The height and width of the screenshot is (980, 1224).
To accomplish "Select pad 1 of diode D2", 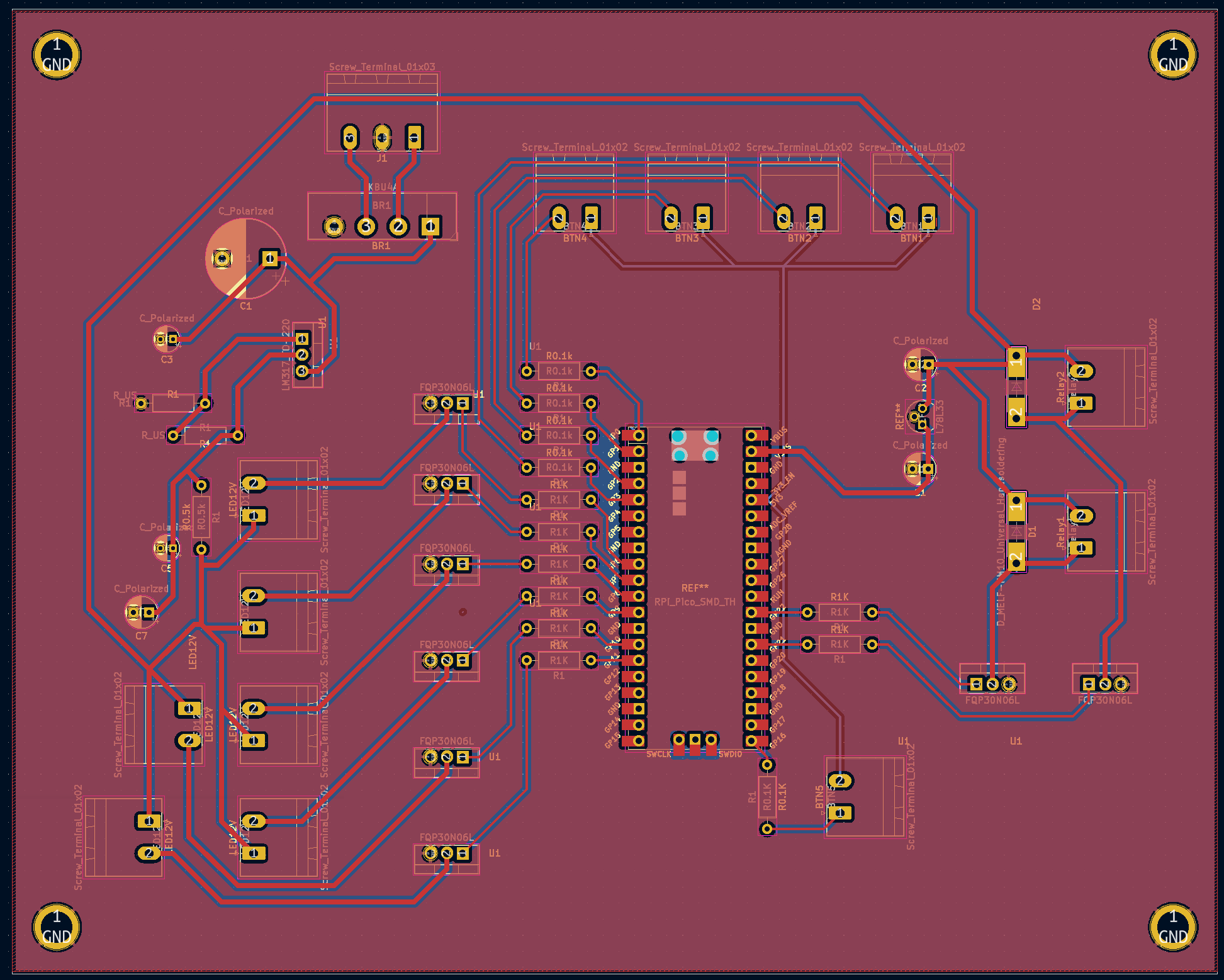I will click(x=1016, y=363).
